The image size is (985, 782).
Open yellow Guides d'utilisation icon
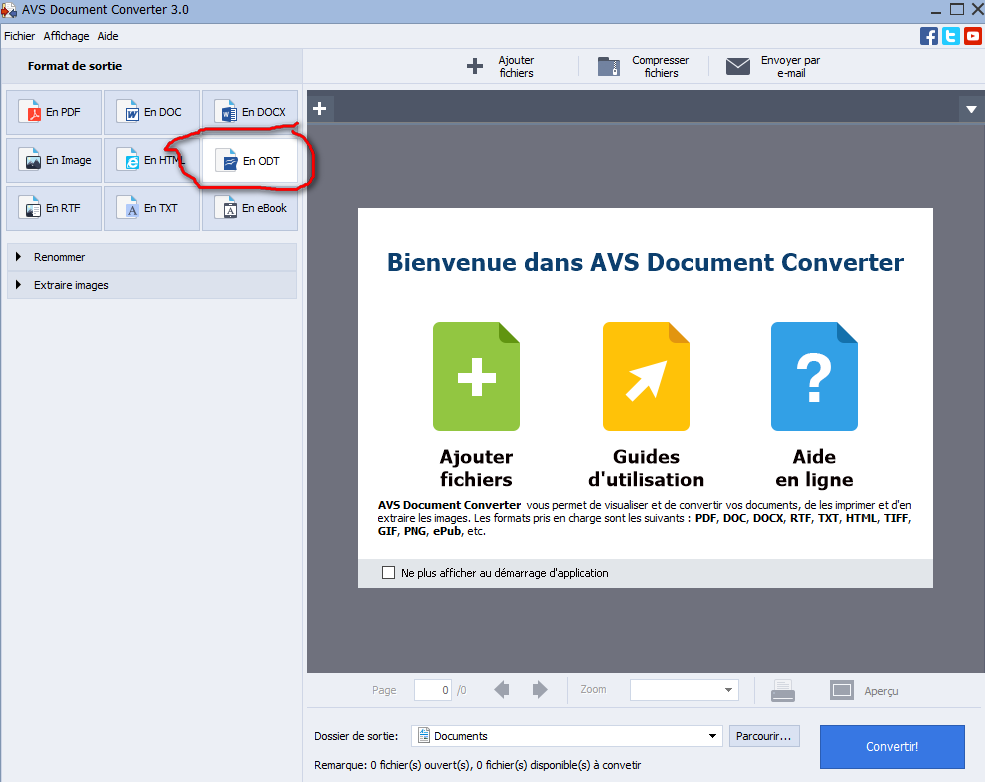click(646, 376)
